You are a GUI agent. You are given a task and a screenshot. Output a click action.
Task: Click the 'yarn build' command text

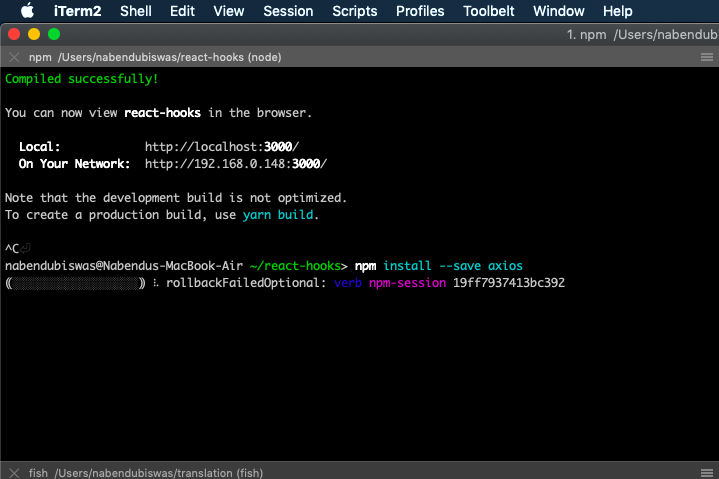pyautogui.click(x=278, y=215)
